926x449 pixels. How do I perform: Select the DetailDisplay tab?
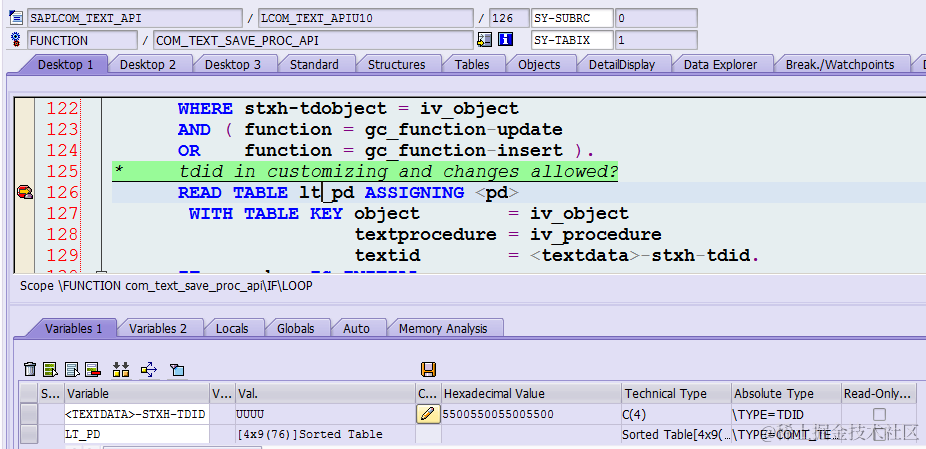click(622, 64)
